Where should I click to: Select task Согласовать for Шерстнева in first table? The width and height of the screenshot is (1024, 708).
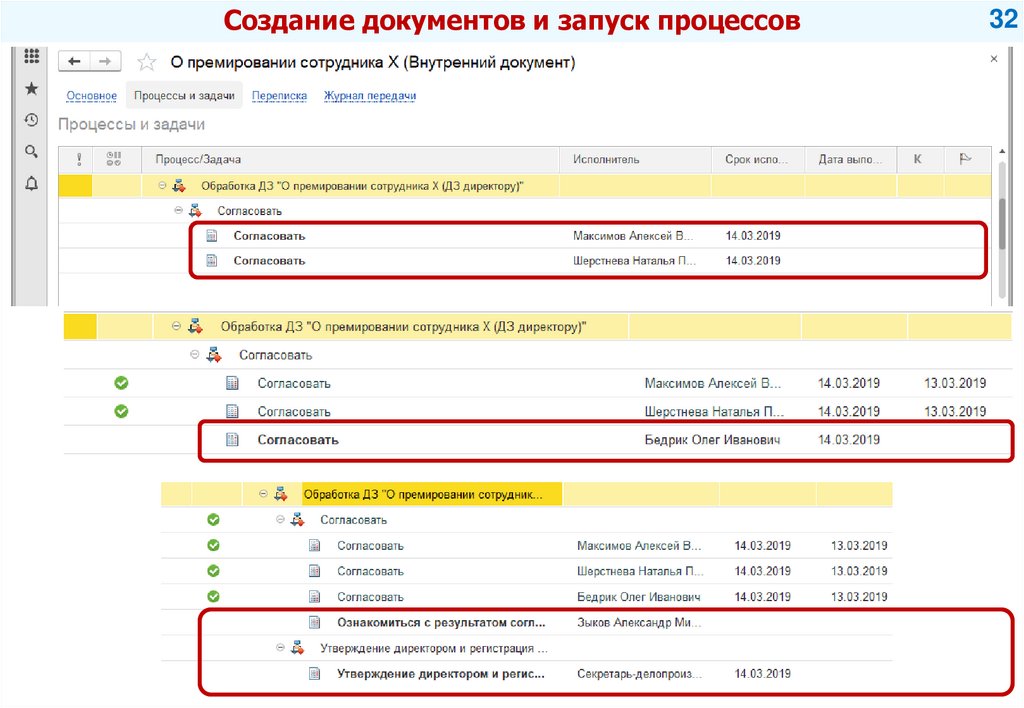coord(269,261)
